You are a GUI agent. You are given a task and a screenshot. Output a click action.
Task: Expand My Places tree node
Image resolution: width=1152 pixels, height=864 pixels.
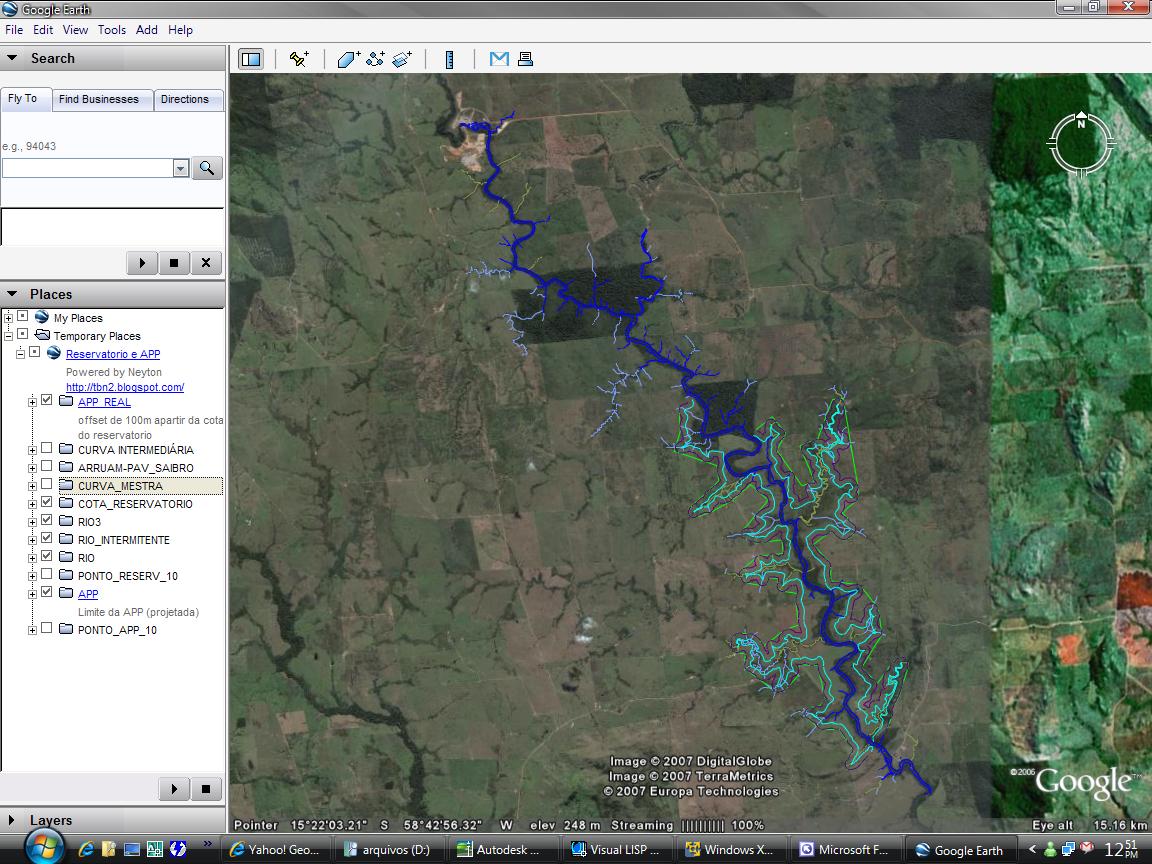click(x=8, y=318)
